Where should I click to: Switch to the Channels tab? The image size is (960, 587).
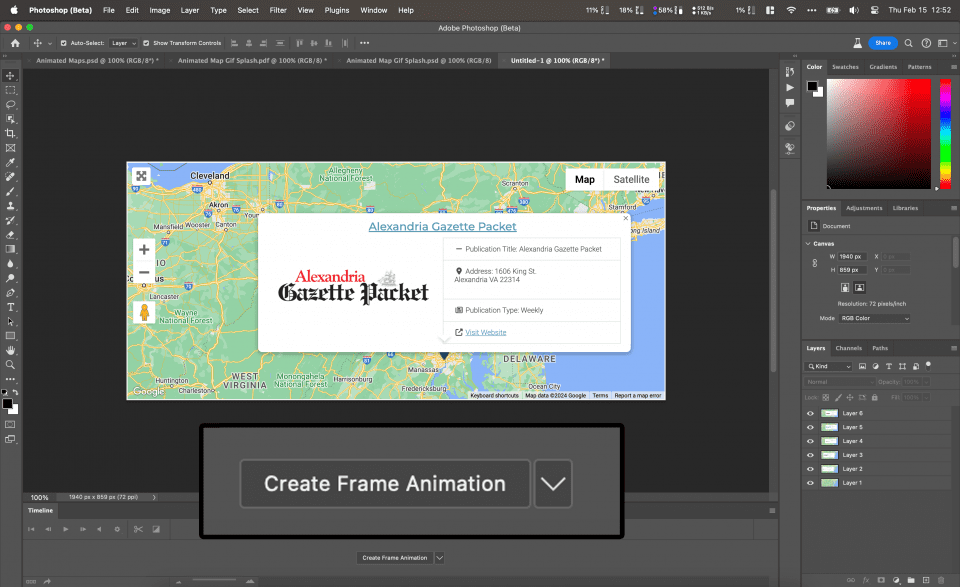click(849, 348)
